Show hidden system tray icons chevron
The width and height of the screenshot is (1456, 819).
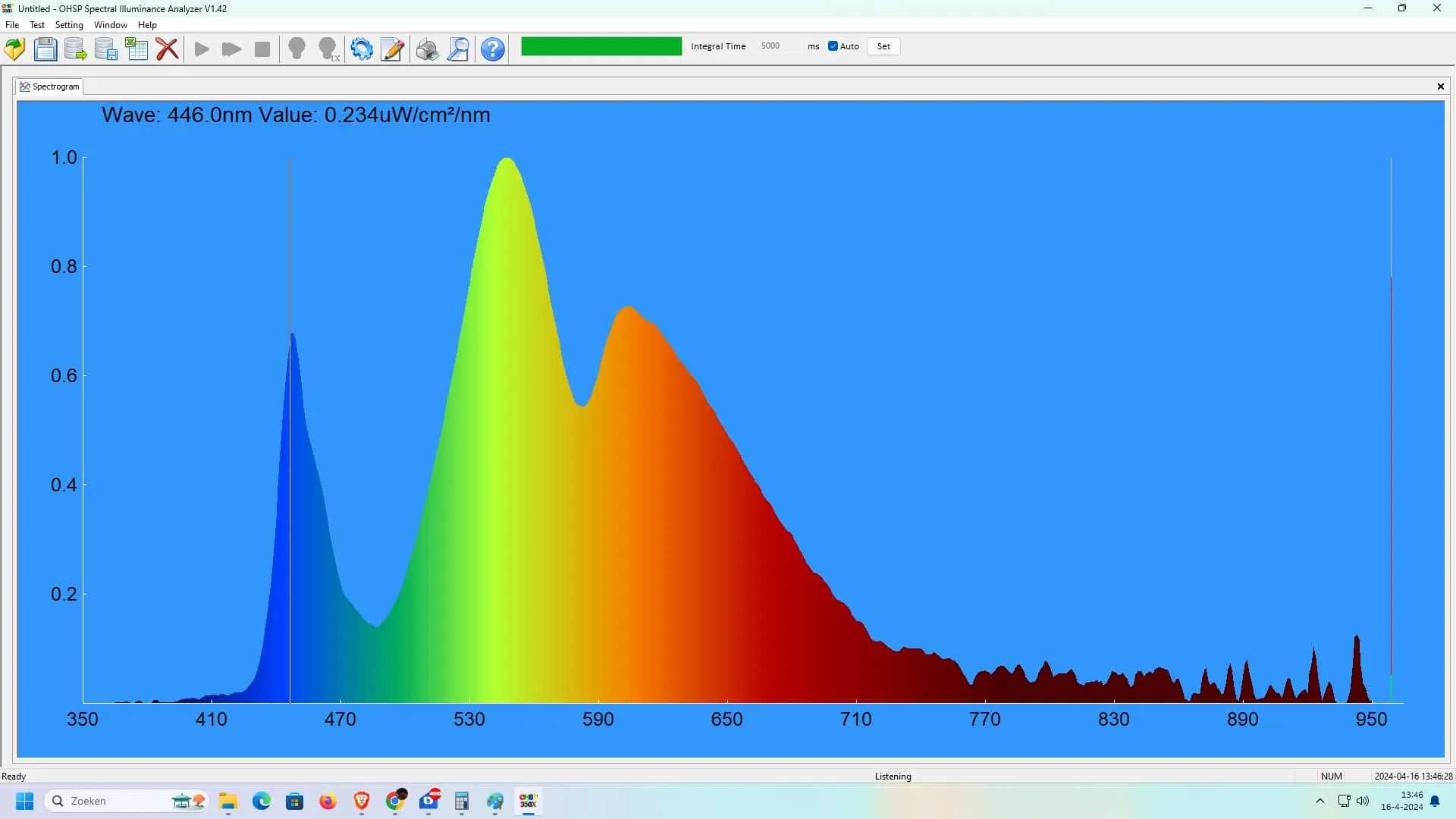[1320, 801]
